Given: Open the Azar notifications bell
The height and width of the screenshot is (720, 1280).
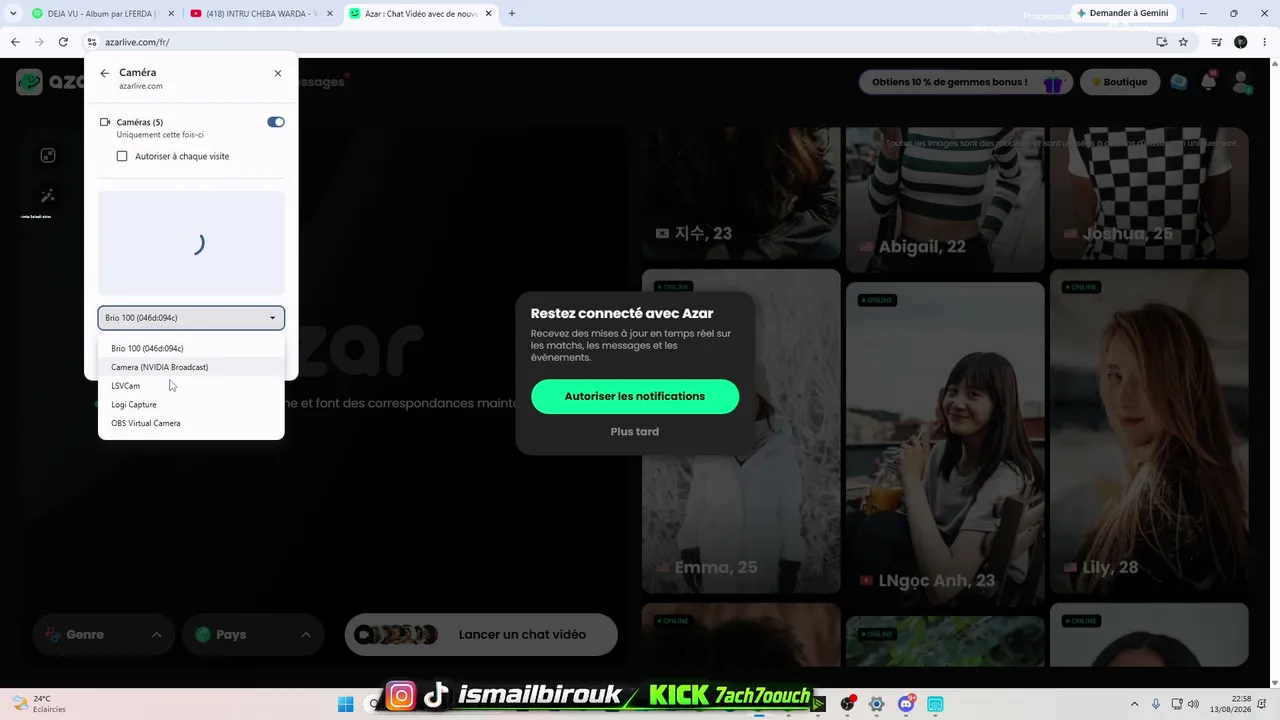Looking at the screenshot, I should (x=1209, y=82).
